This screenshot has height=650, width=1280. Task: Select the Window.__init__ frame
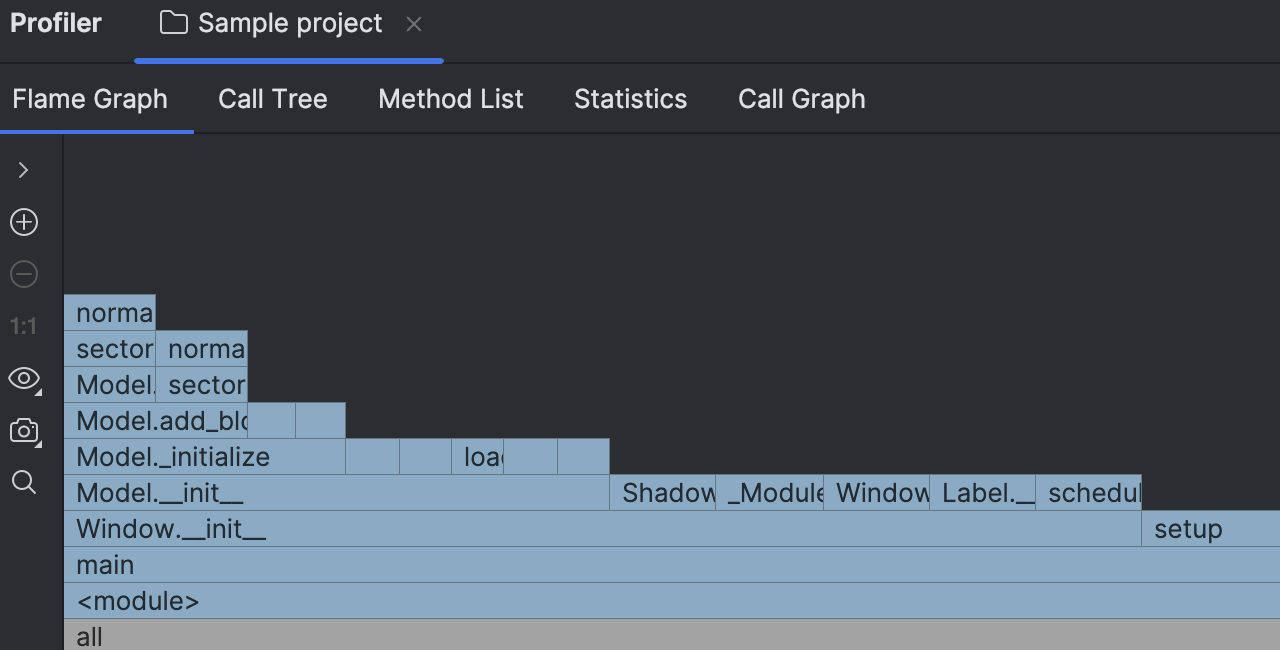[600, 529]
